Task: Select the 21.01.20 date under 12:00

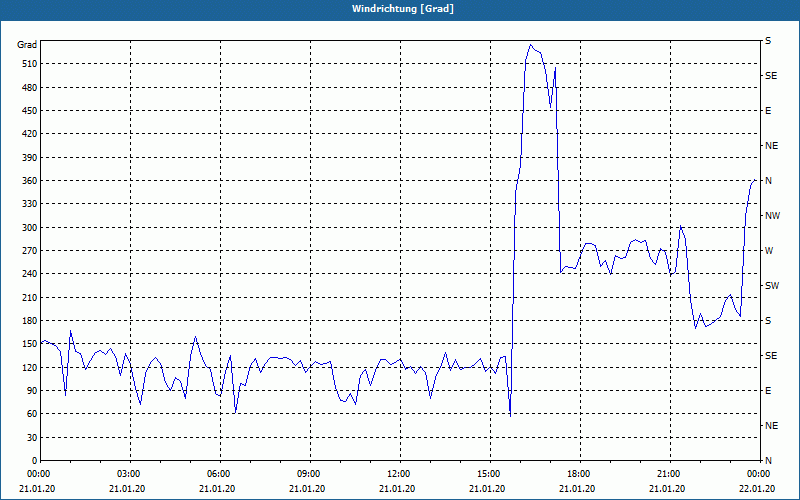Action: [397, 488]
